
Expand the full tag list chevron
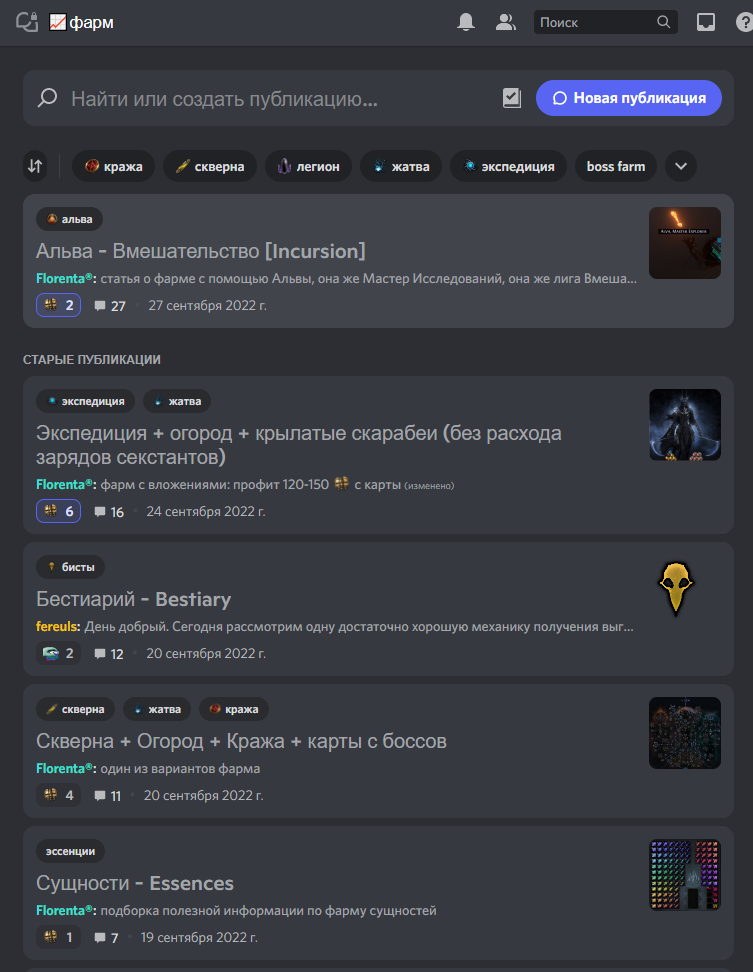[680, 166]
